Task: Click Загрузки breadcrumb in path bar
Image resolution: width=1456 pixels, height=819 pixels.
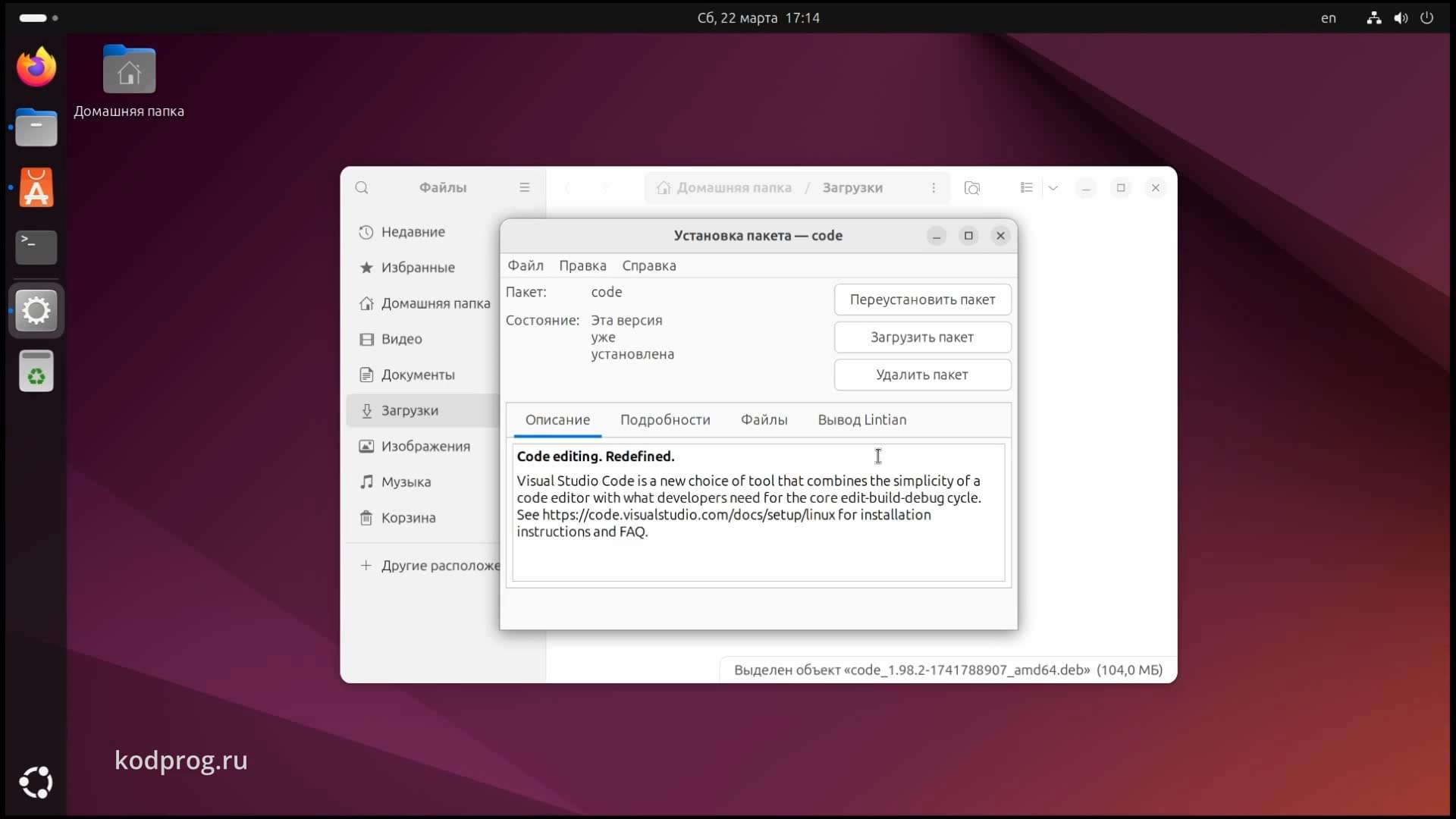Action: (x=852, y=187)
